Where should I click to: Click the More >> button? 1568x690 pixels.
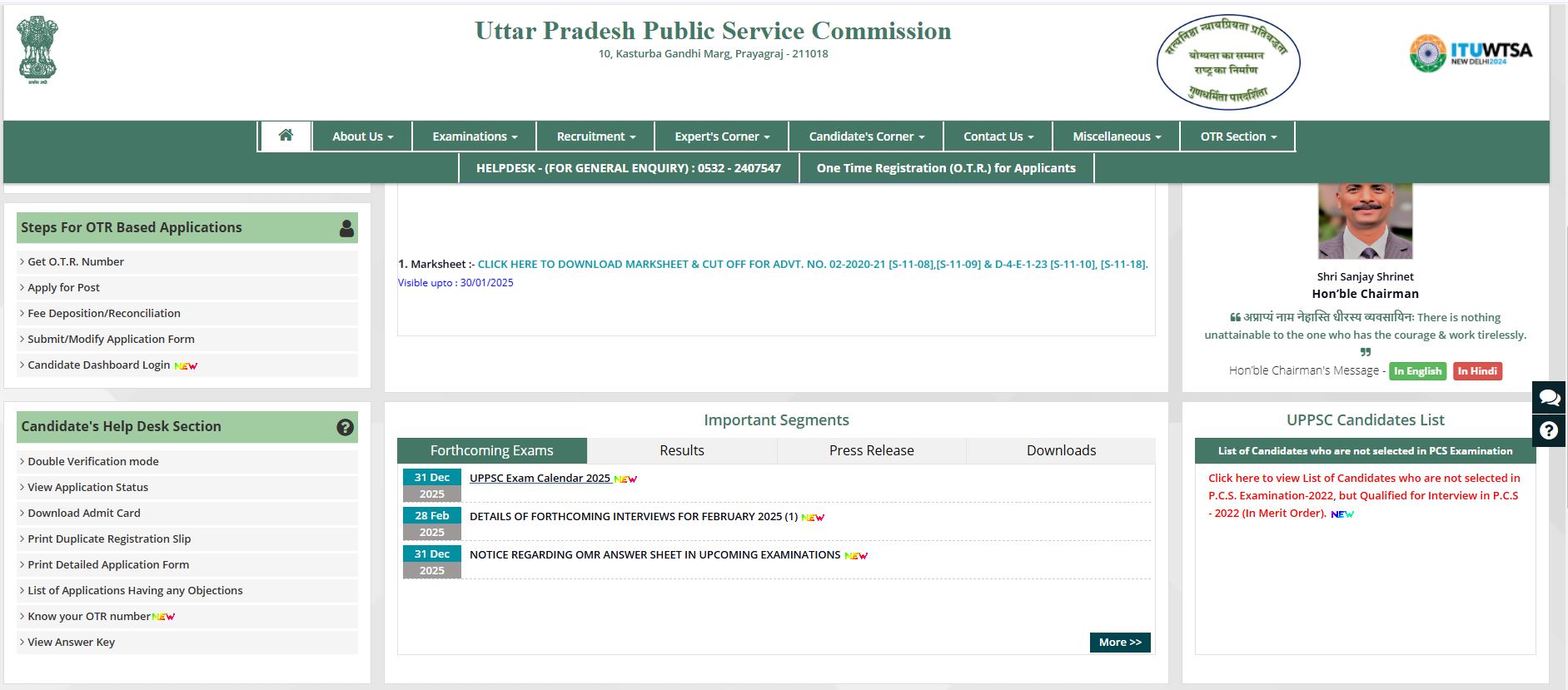click(x=1120, y=642)
